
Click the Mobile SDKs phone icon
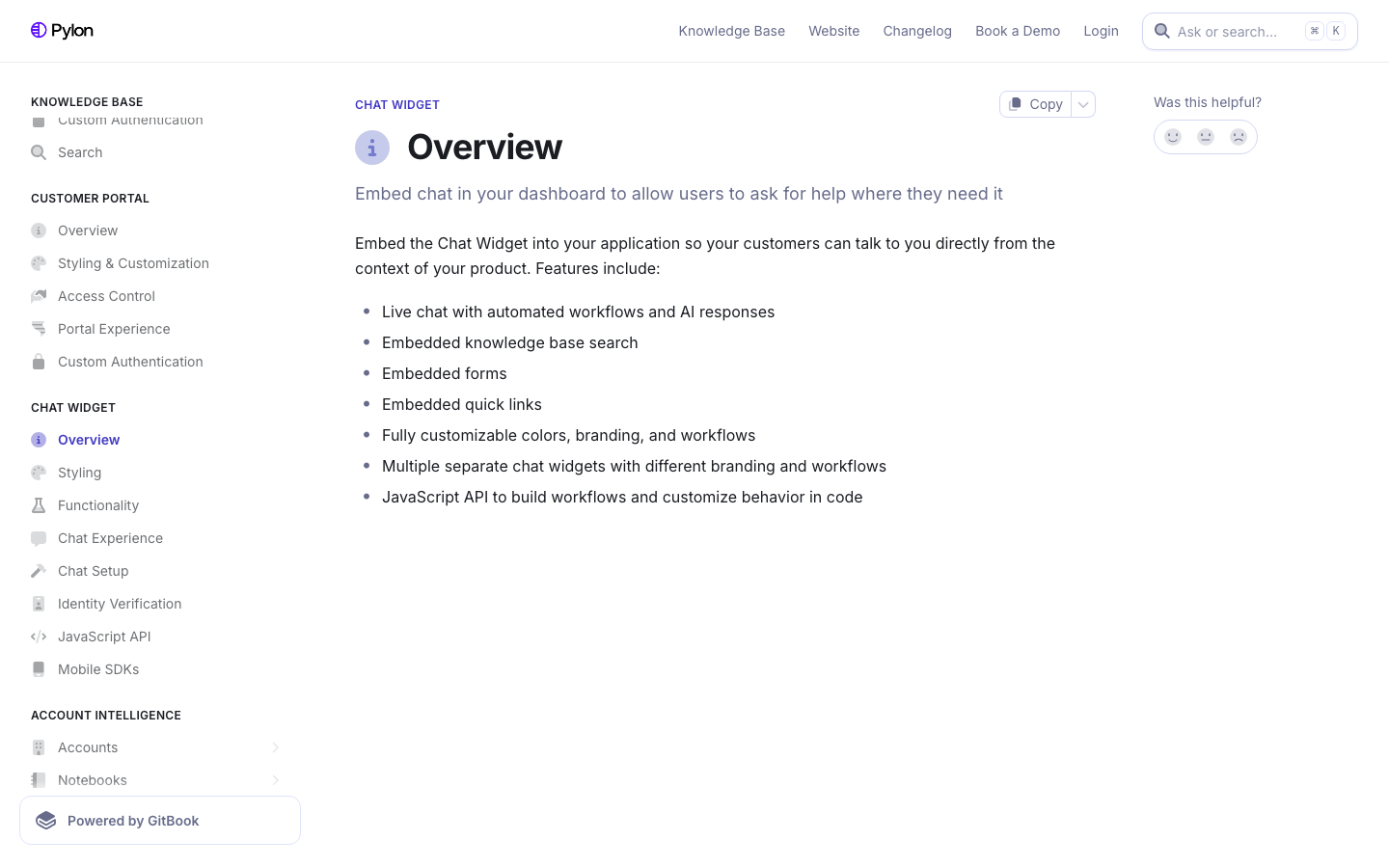[x=39, y=669]
